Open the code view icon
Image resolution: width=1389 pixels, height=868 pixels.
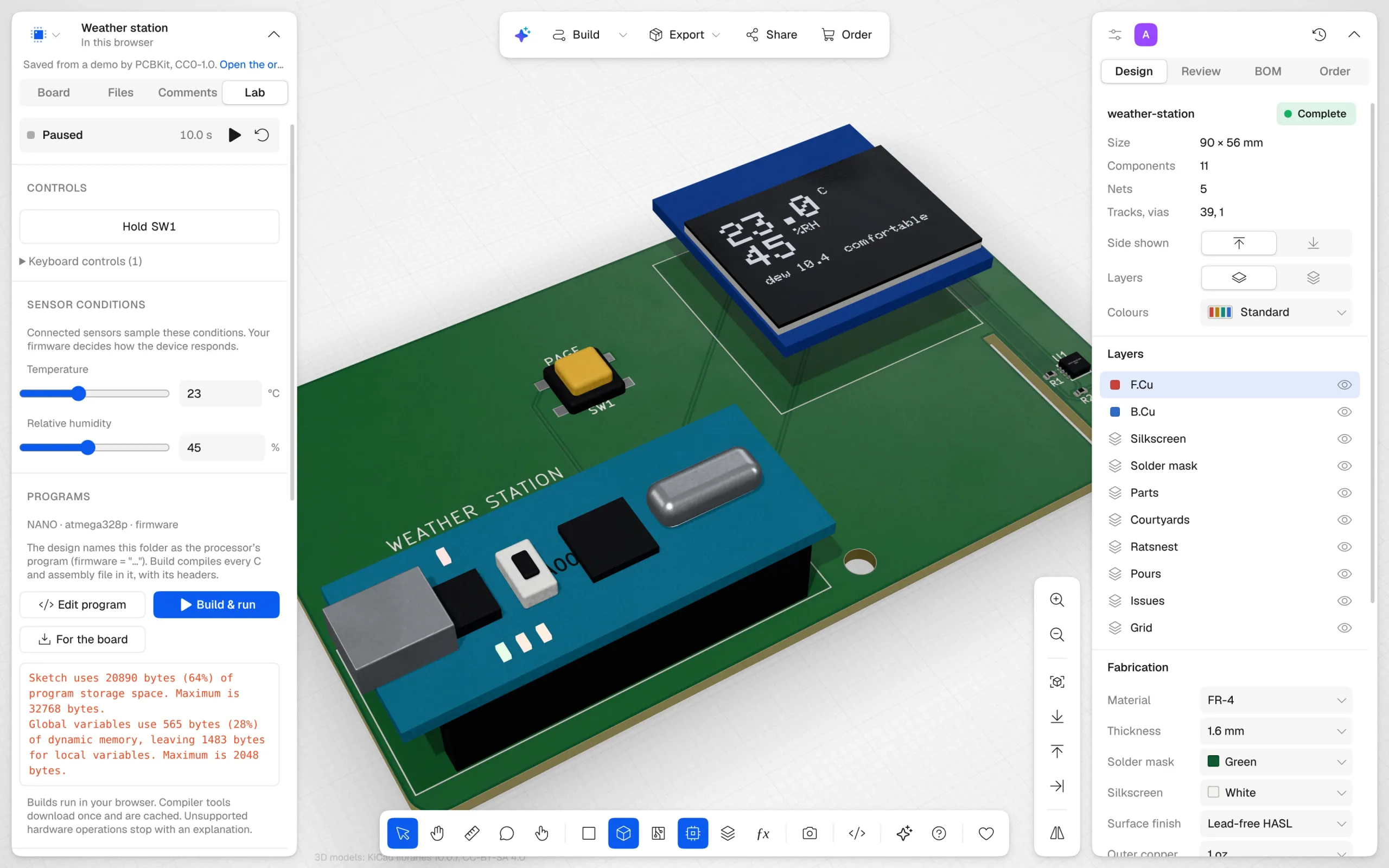(857, 833)
